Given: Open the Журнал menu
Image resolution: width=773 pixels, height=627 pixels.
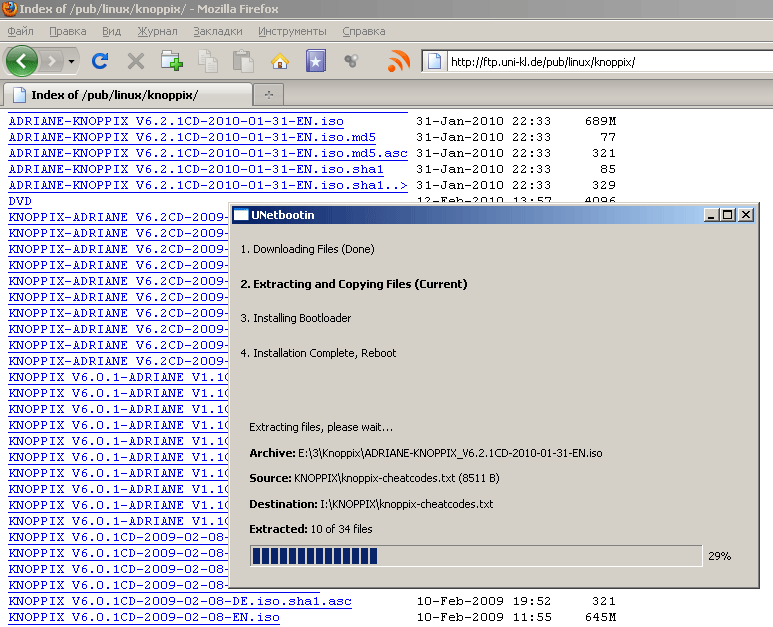Looking at the screenshot, I should point(157,31).
